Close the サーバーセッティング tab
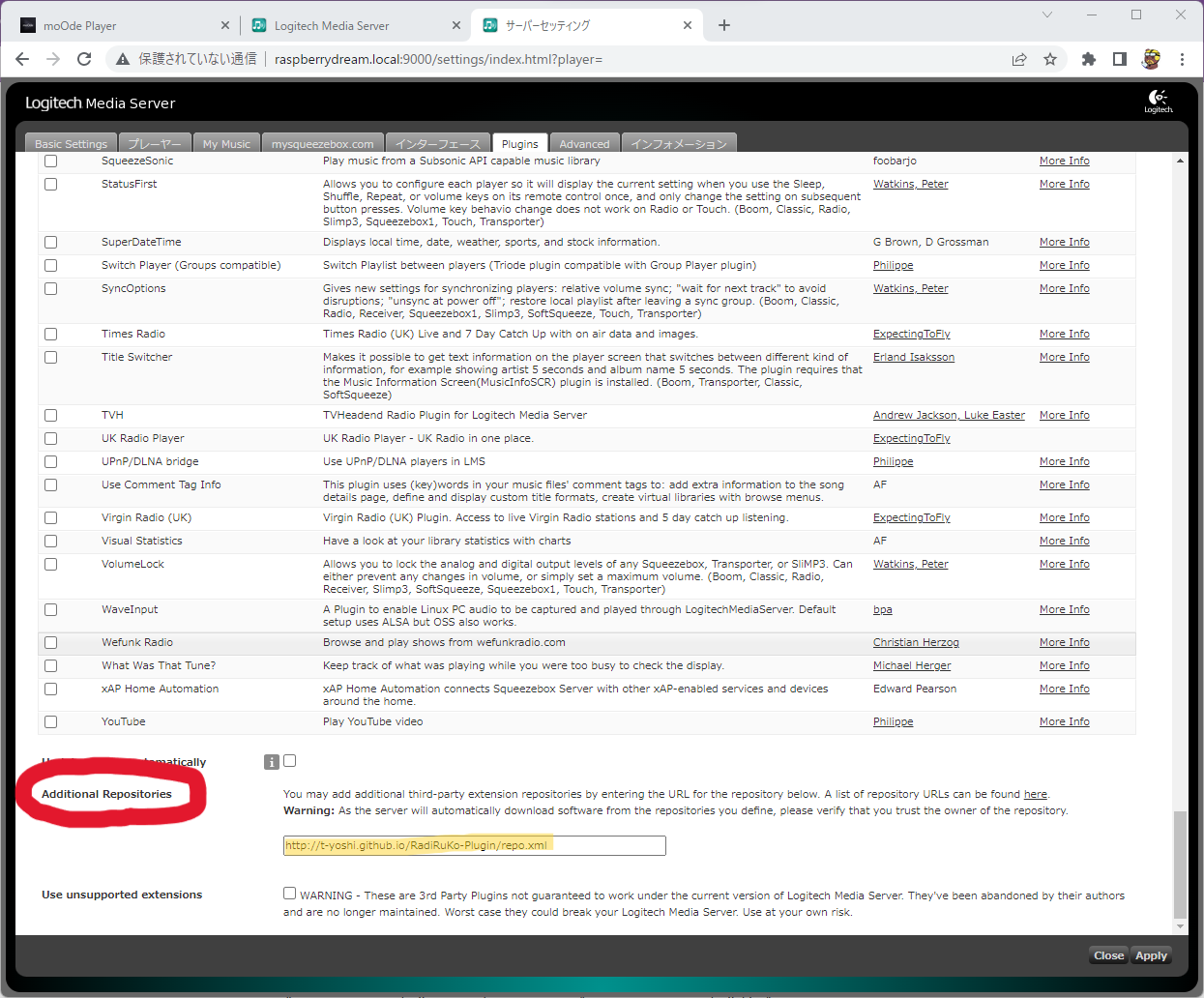Screen dimensions: 1204x998 coord(688,25)
